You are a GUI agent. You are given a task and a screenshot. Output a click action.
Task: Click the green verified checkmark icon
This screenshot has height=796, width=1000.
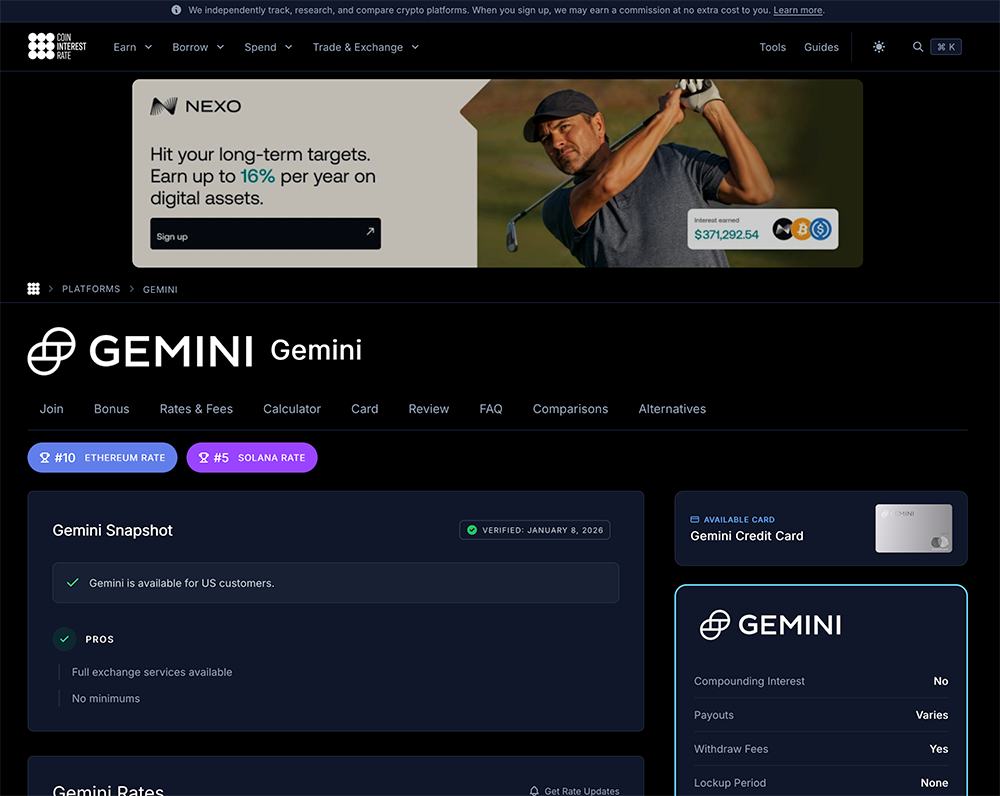[472, 530]
